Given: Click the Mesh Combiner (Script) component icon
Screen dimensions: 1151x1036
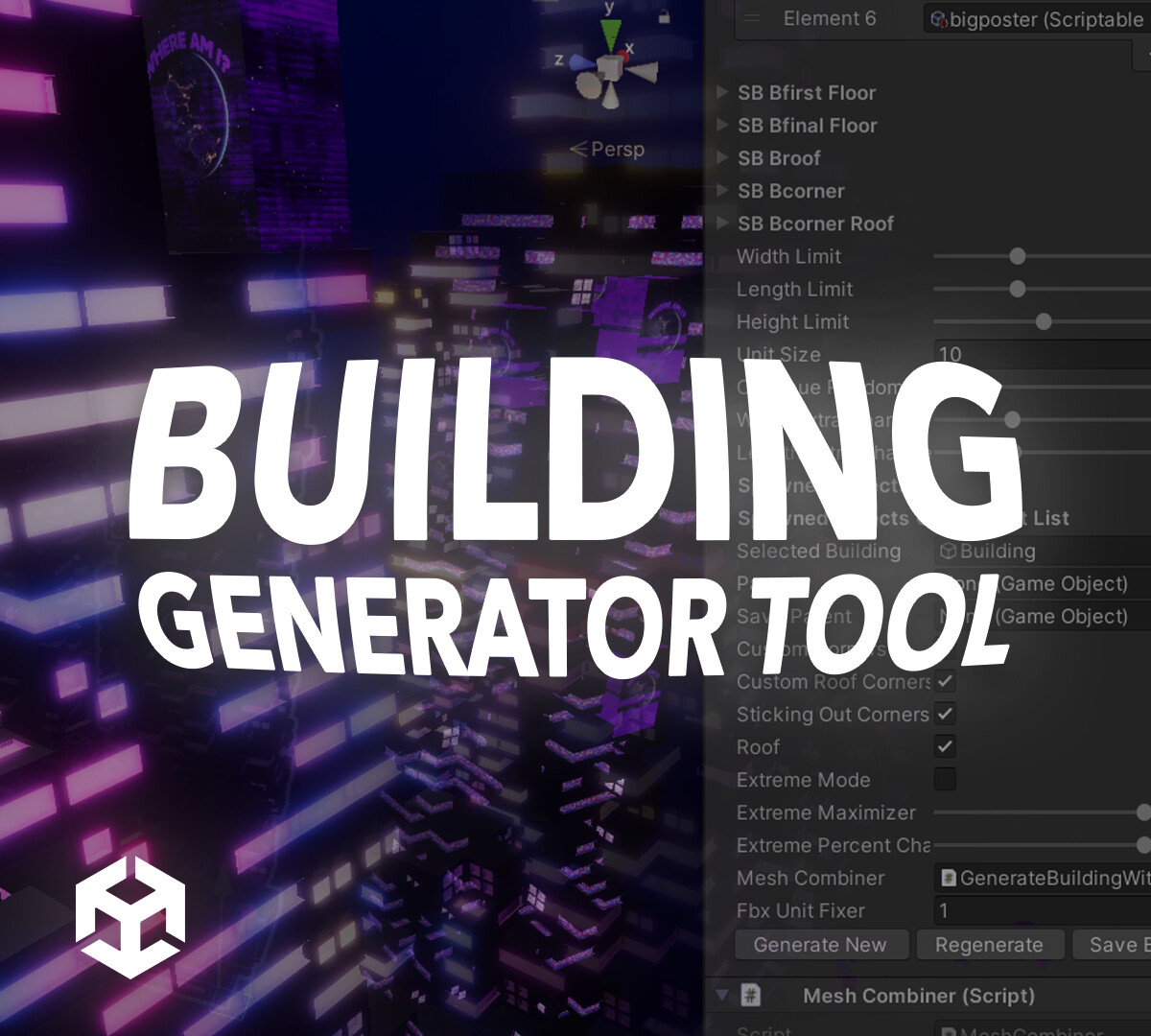Looking at the screenshot, I should [751, 996].
